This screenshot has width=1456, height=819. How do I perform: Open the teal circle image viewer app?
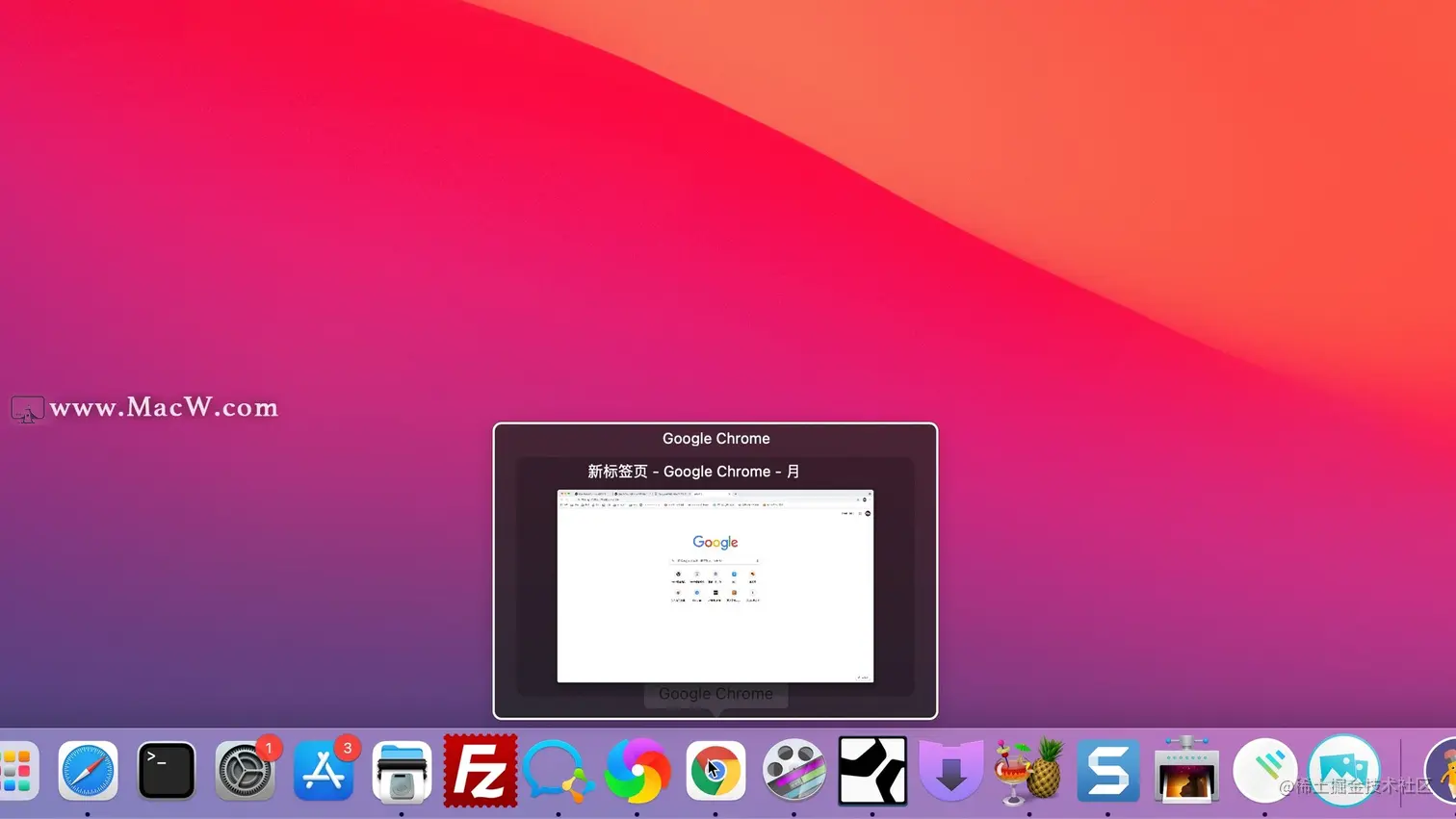point(1343,771)
